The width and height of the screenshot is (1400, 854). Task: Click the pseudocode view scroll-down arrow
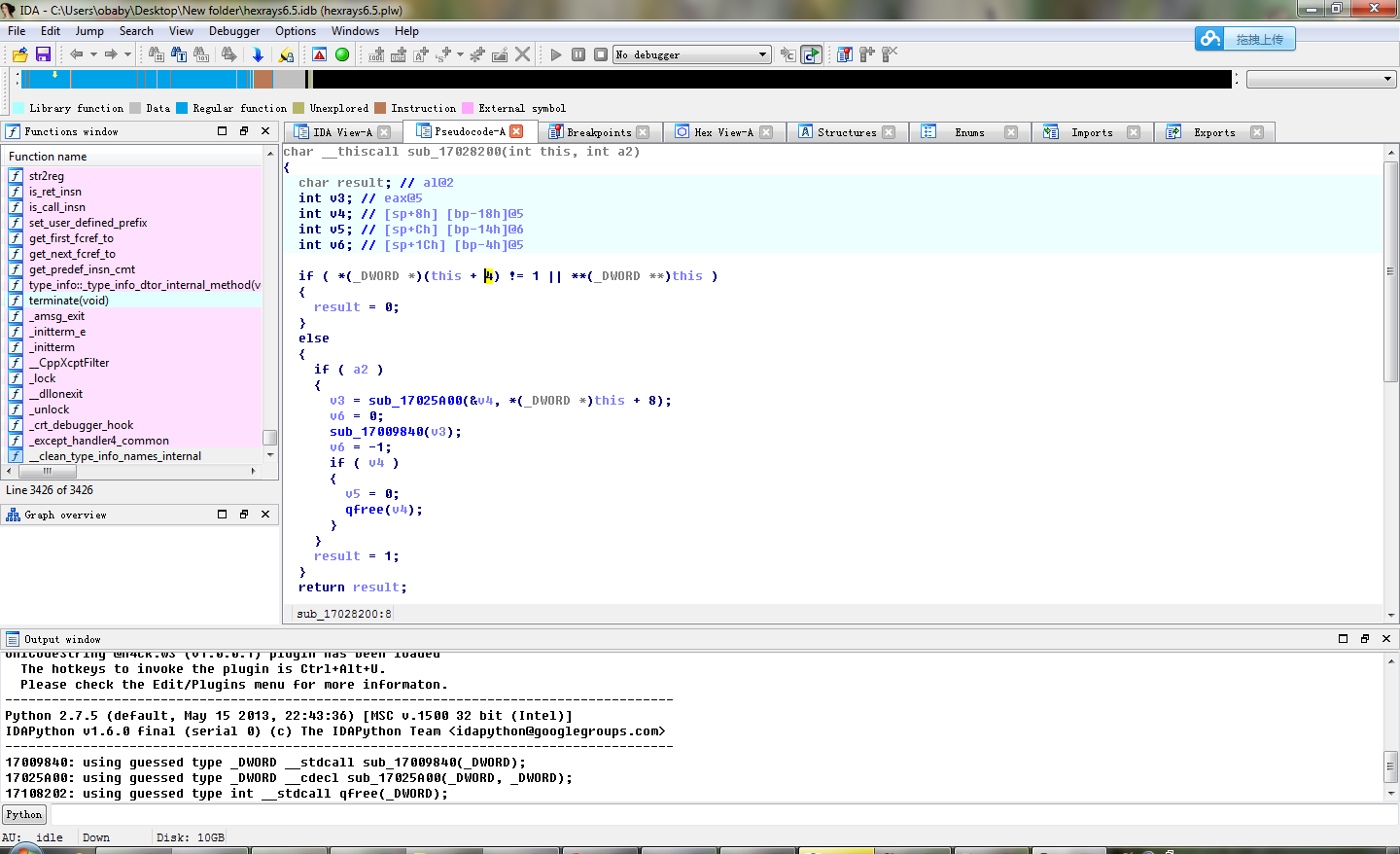(1391, 615)
